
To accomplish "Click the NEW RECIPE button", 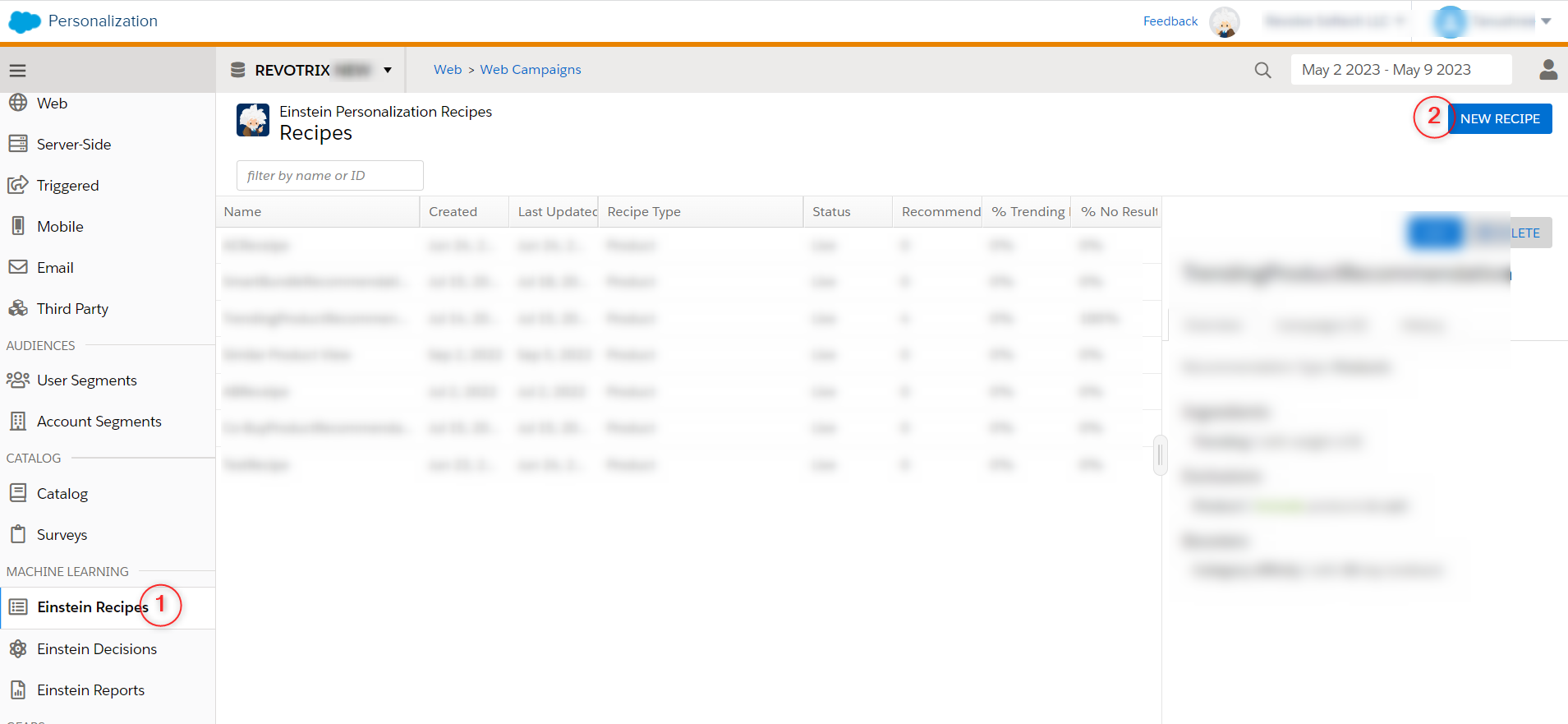I will (x=1499, y=118).
